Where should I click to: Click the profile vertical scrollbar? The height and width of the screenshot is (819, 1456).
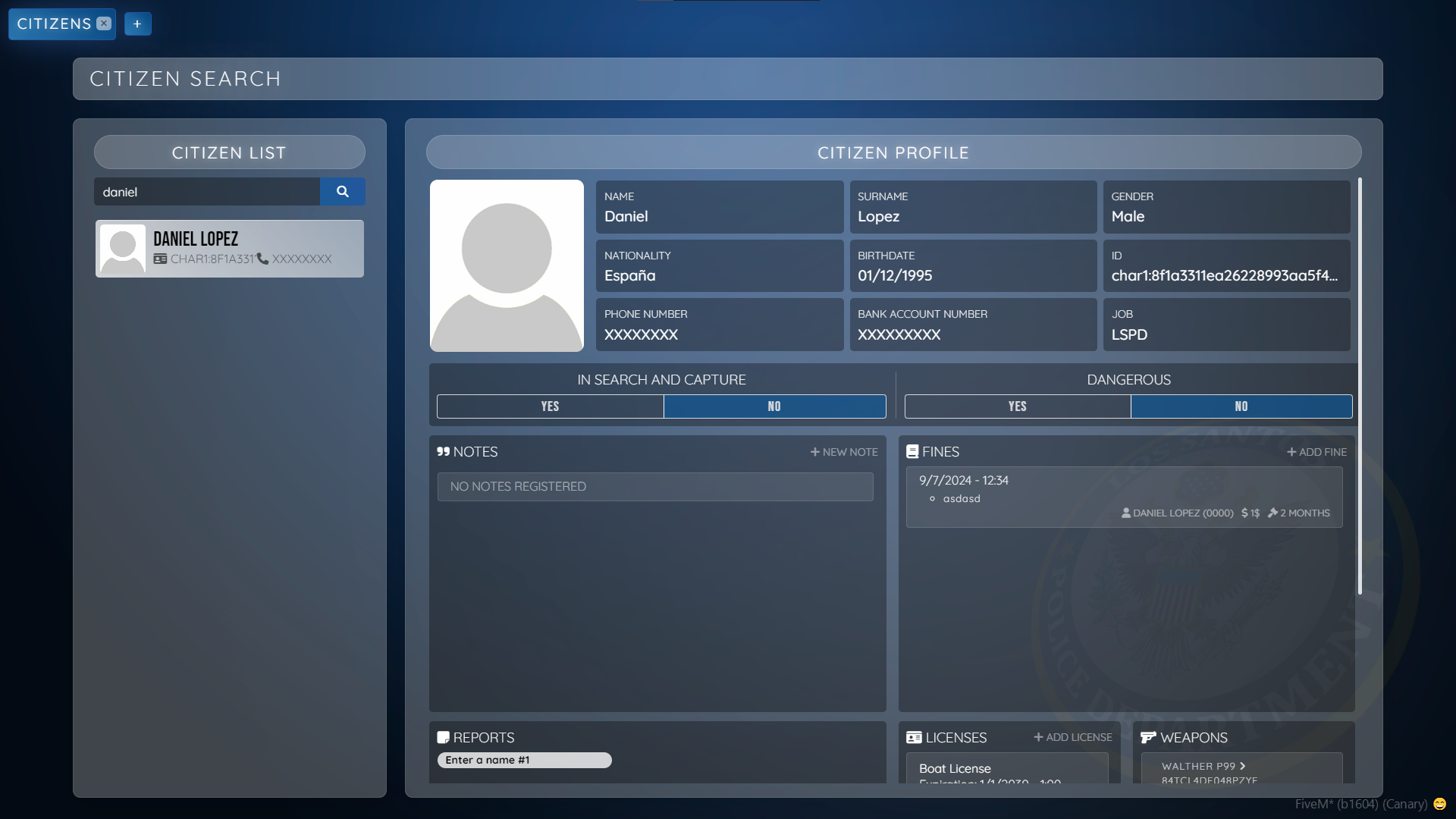point(1360,387)
